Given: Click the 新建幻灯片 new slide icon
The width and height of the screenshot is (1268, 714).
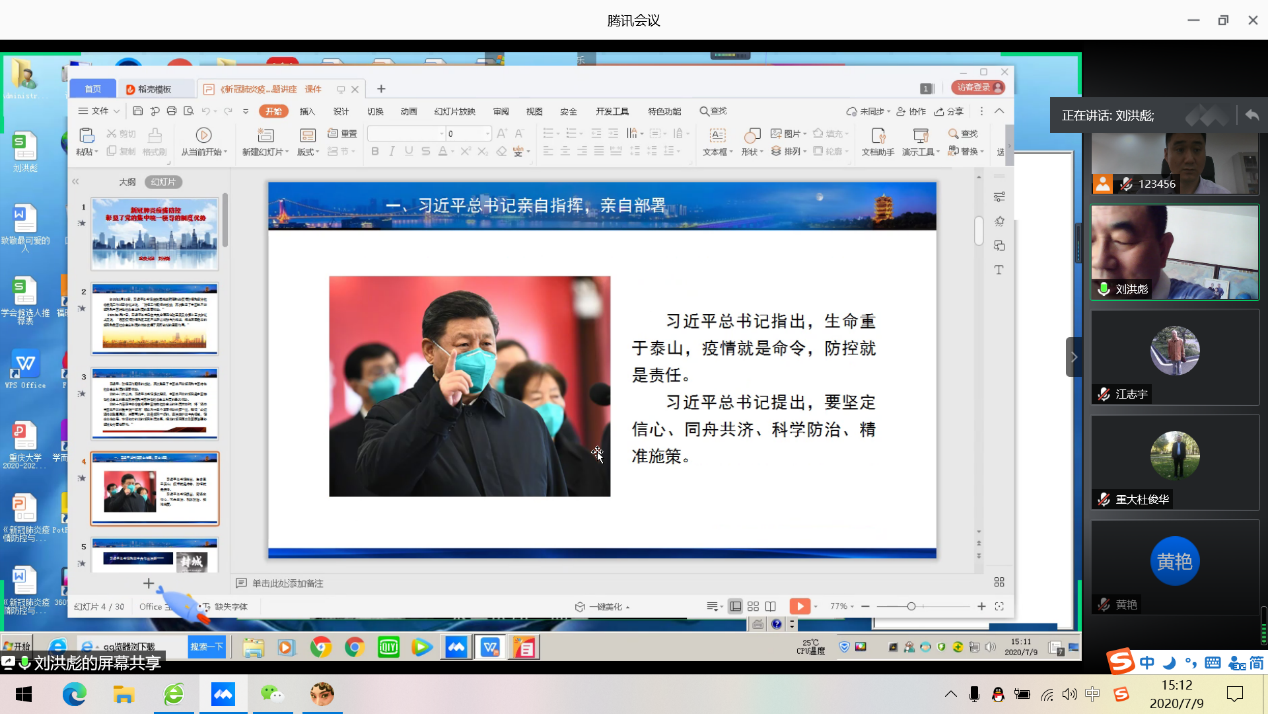Looking at the screenshot, I should [x=265, y=135].
